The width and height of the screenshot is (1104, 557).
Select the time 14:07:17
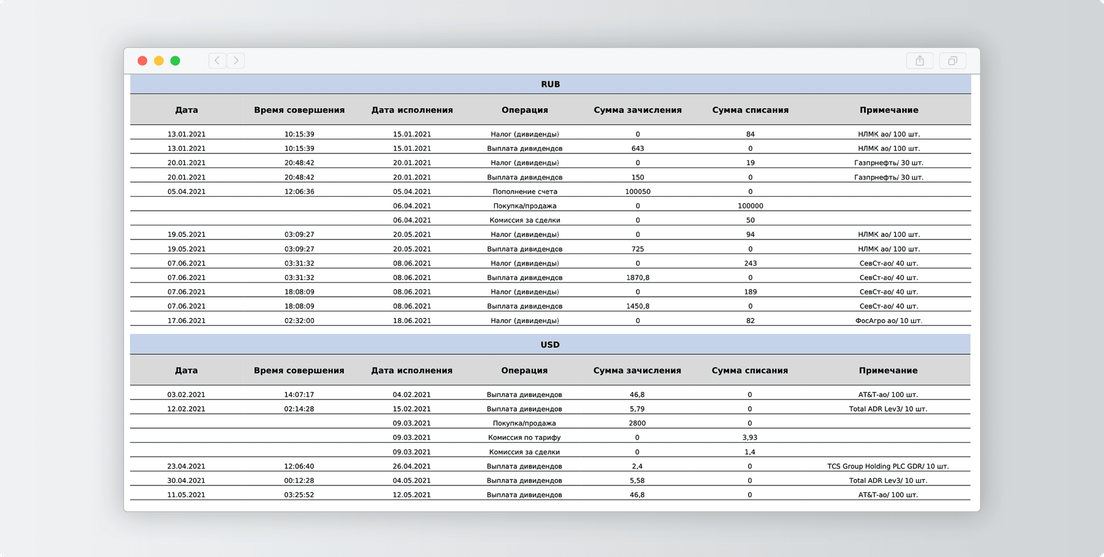pyautogui.click(x=299, y=395)
